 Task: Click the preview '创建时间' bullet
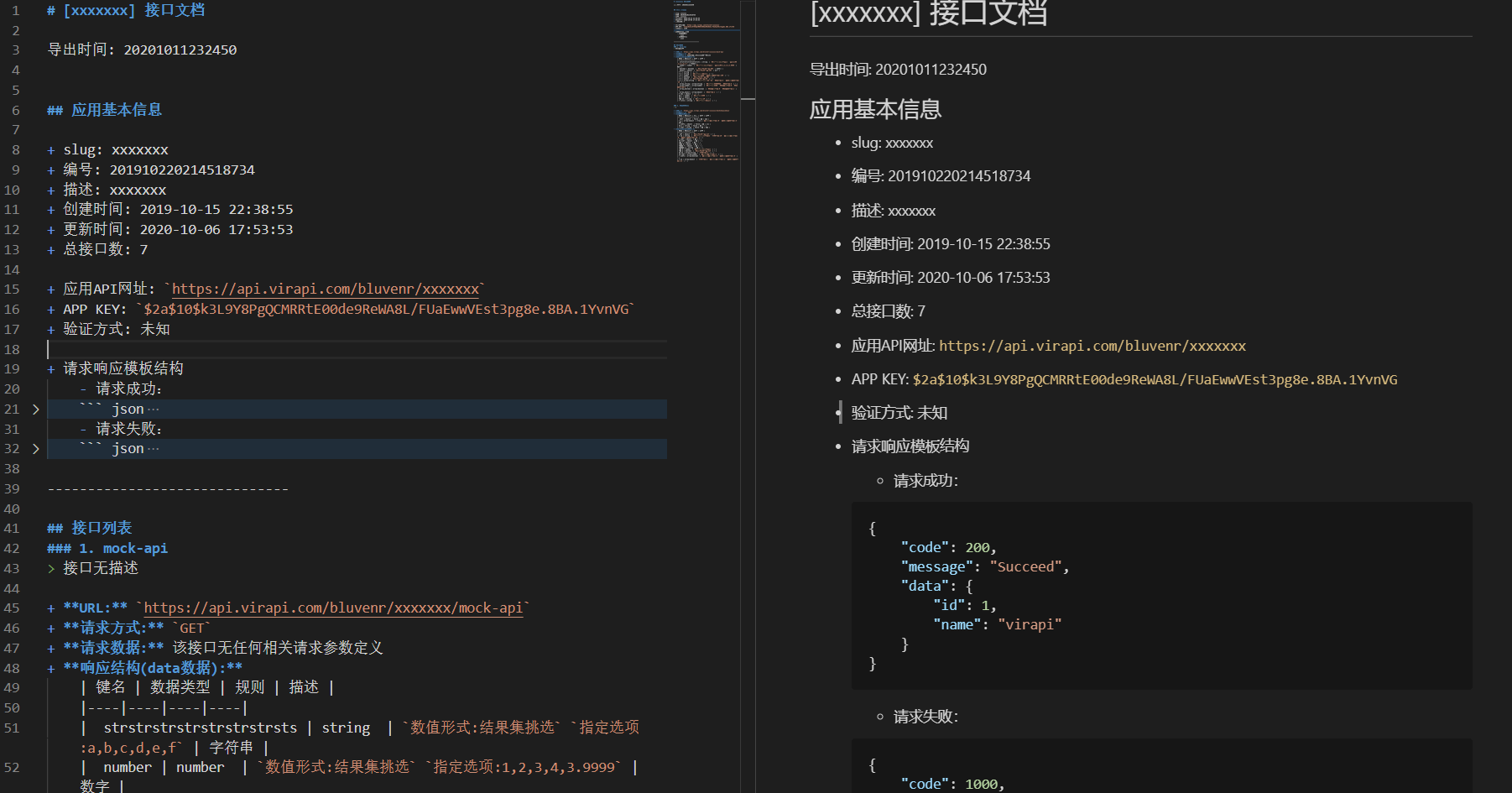tap(951, 244)
